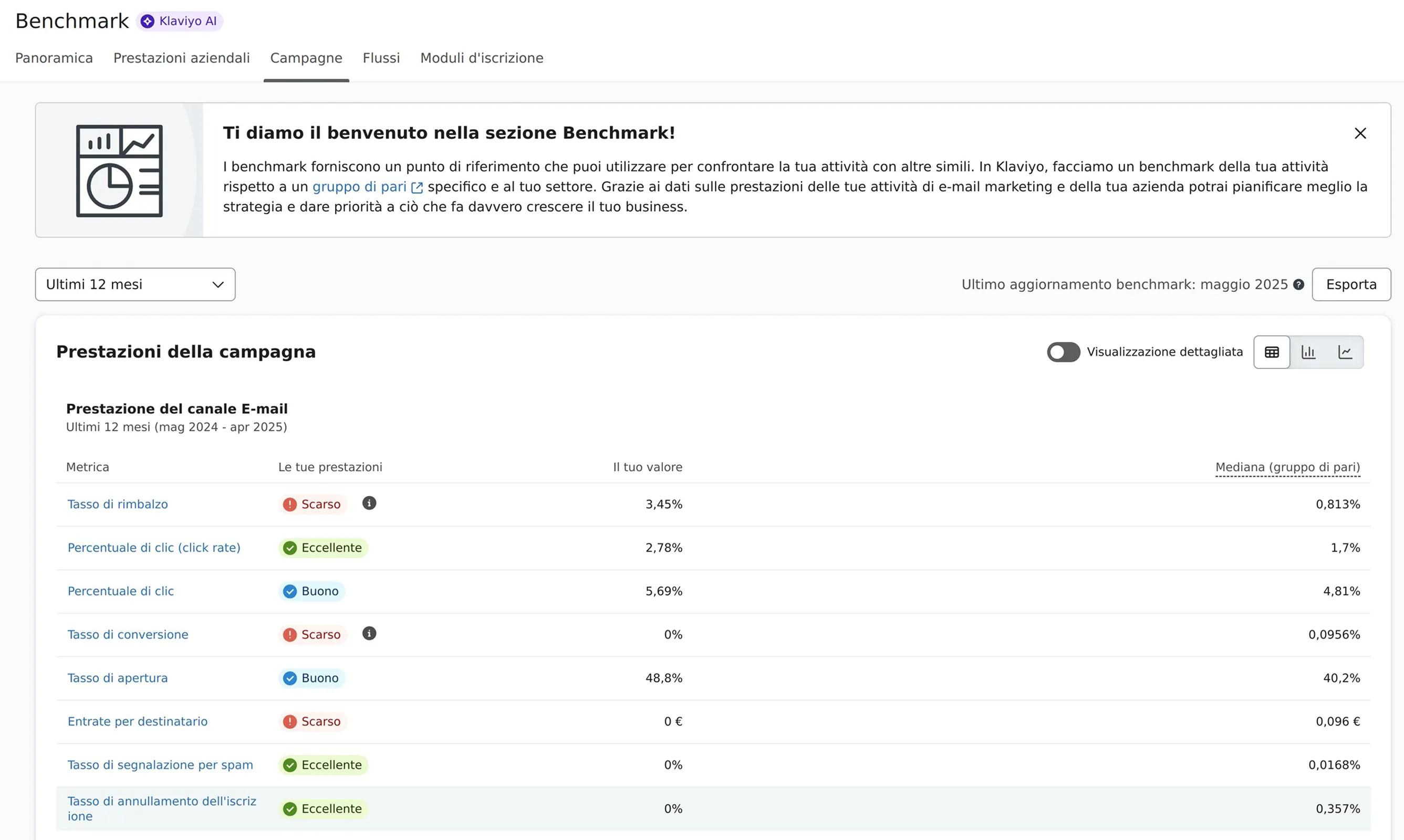The image size is (1404, 840).
Task: Click the Esporta button
Action: coord(1351,284)
